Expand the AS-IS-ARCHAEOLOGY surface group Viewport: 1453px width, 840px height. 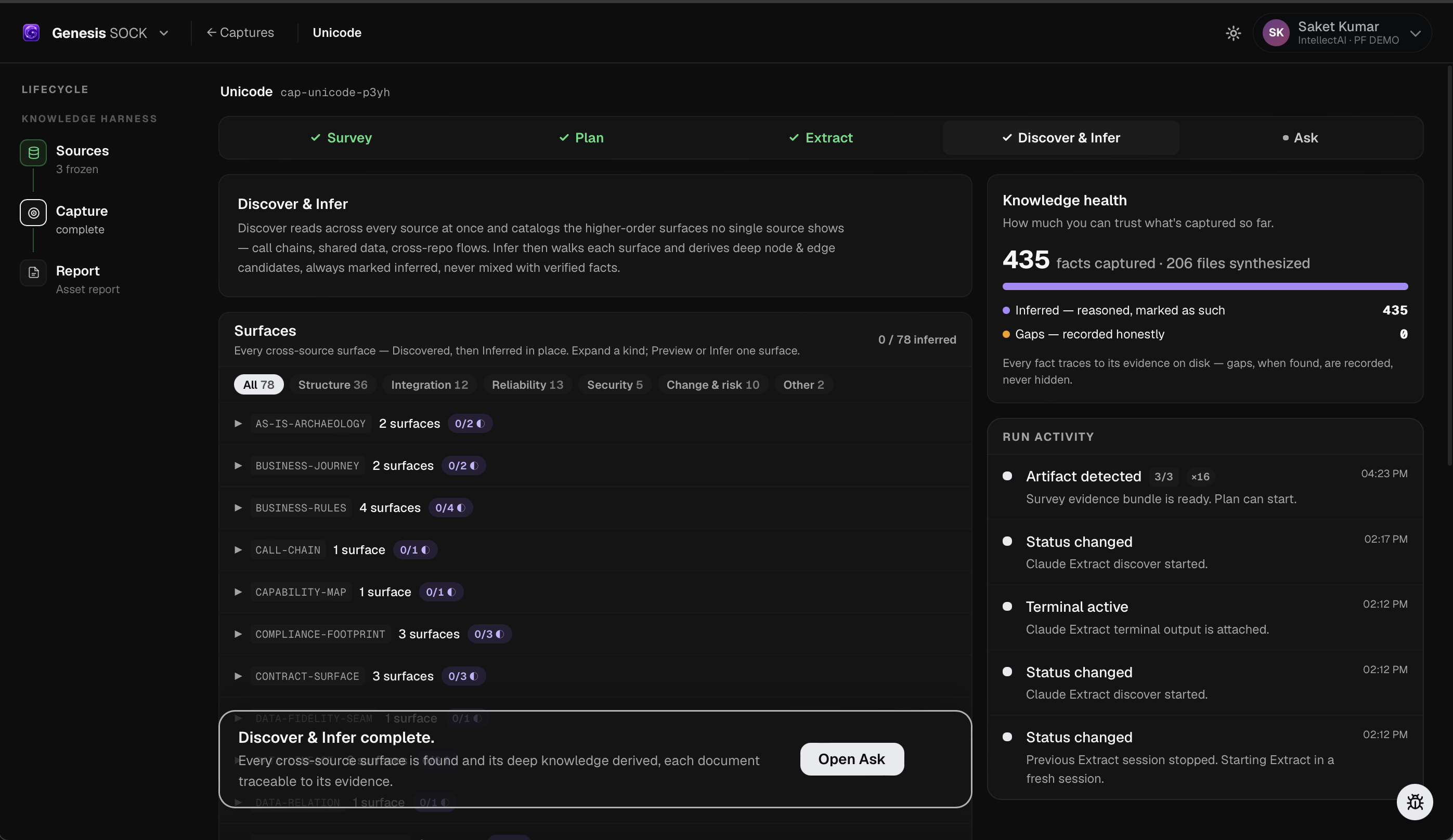pyautogui.click(x=238, y=424)
